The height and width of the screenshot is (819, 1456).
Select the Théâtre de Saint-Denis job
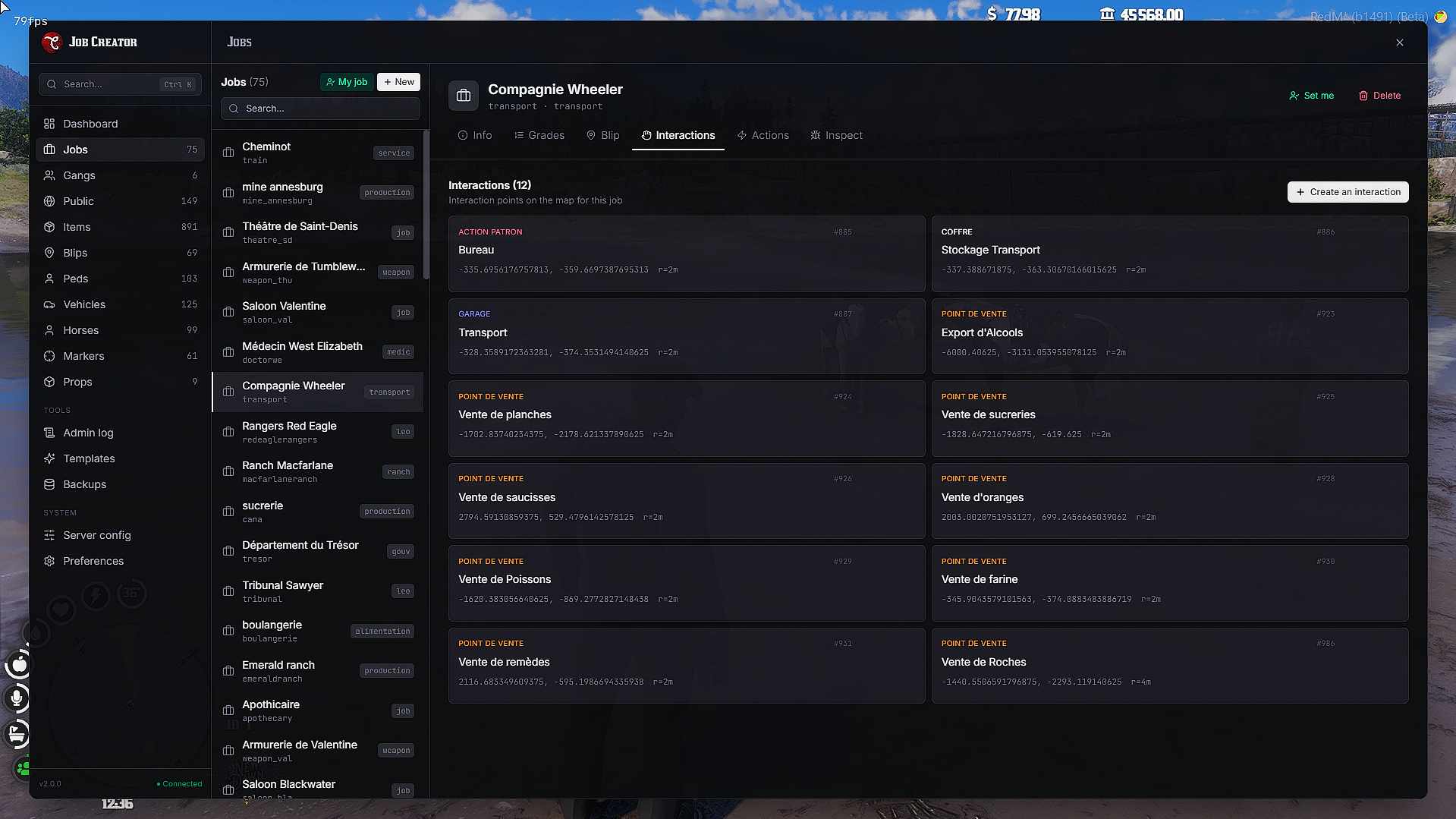tap(318, 232)
